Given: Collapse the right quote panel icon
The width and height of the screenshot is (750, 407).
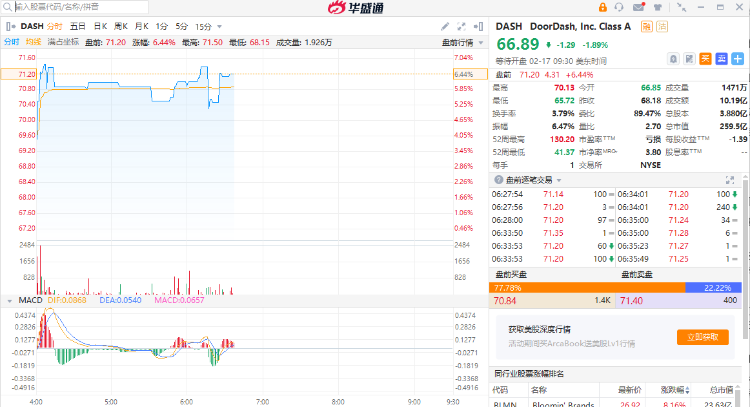Looking at the screenshot, I should [x=478, y=26].
